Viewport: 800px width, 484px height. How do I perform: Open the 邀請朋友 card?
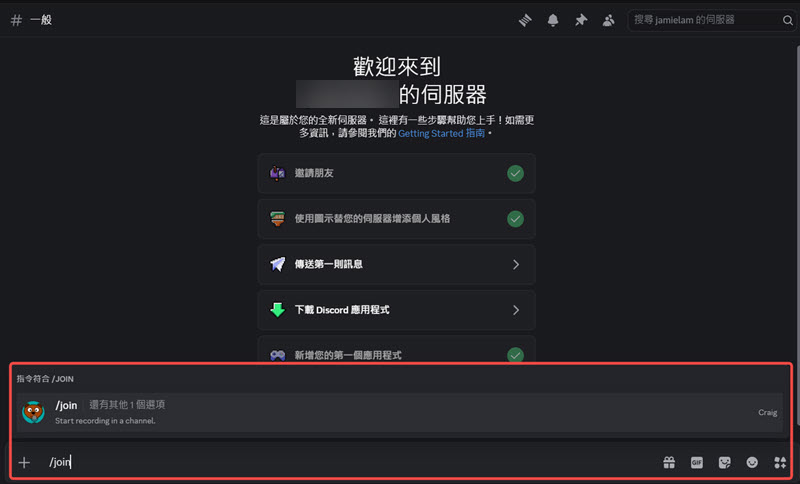(x=396, y=173)
